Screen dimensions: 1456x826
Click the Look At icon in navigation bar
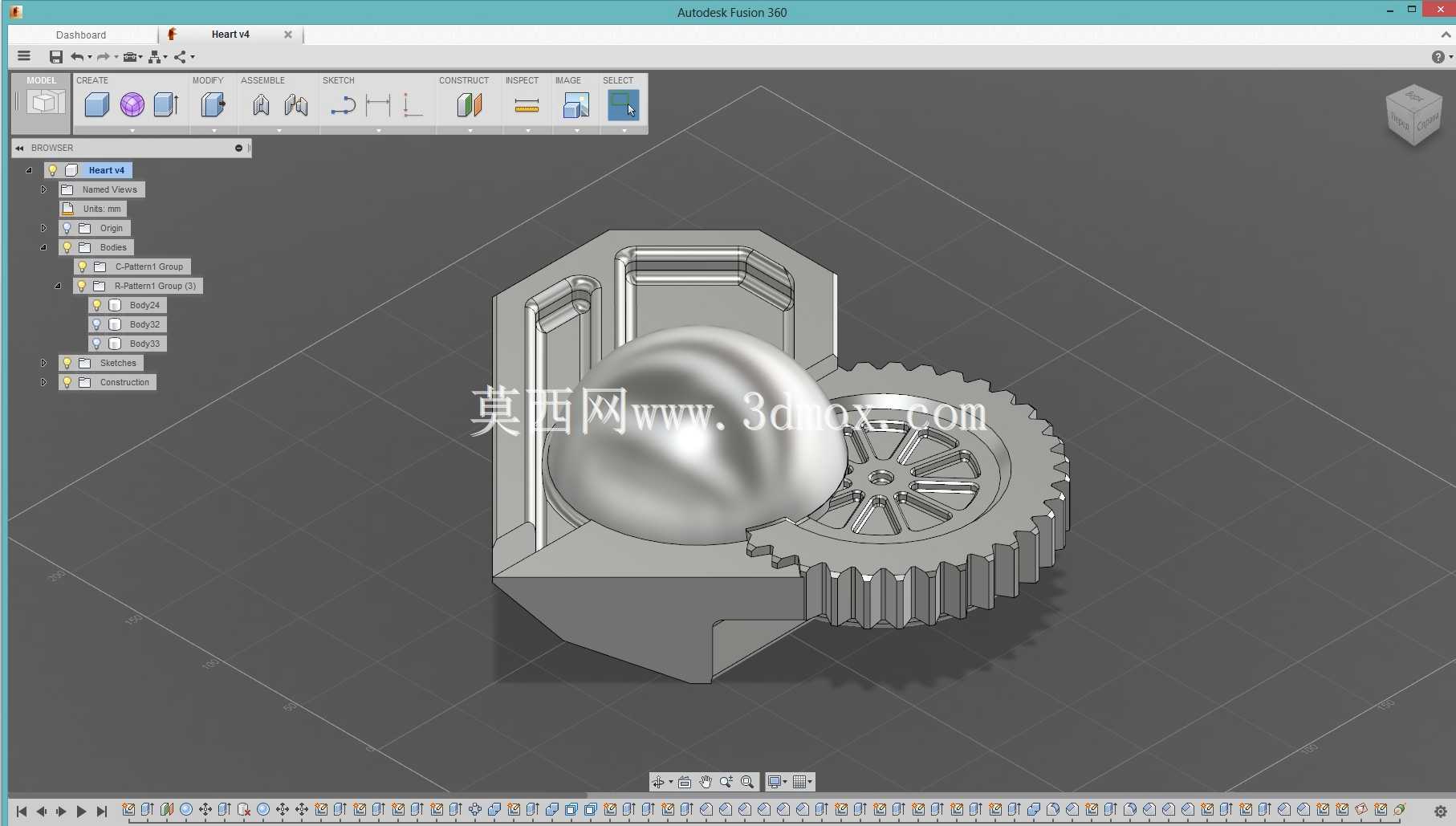[x=685, y=782]
